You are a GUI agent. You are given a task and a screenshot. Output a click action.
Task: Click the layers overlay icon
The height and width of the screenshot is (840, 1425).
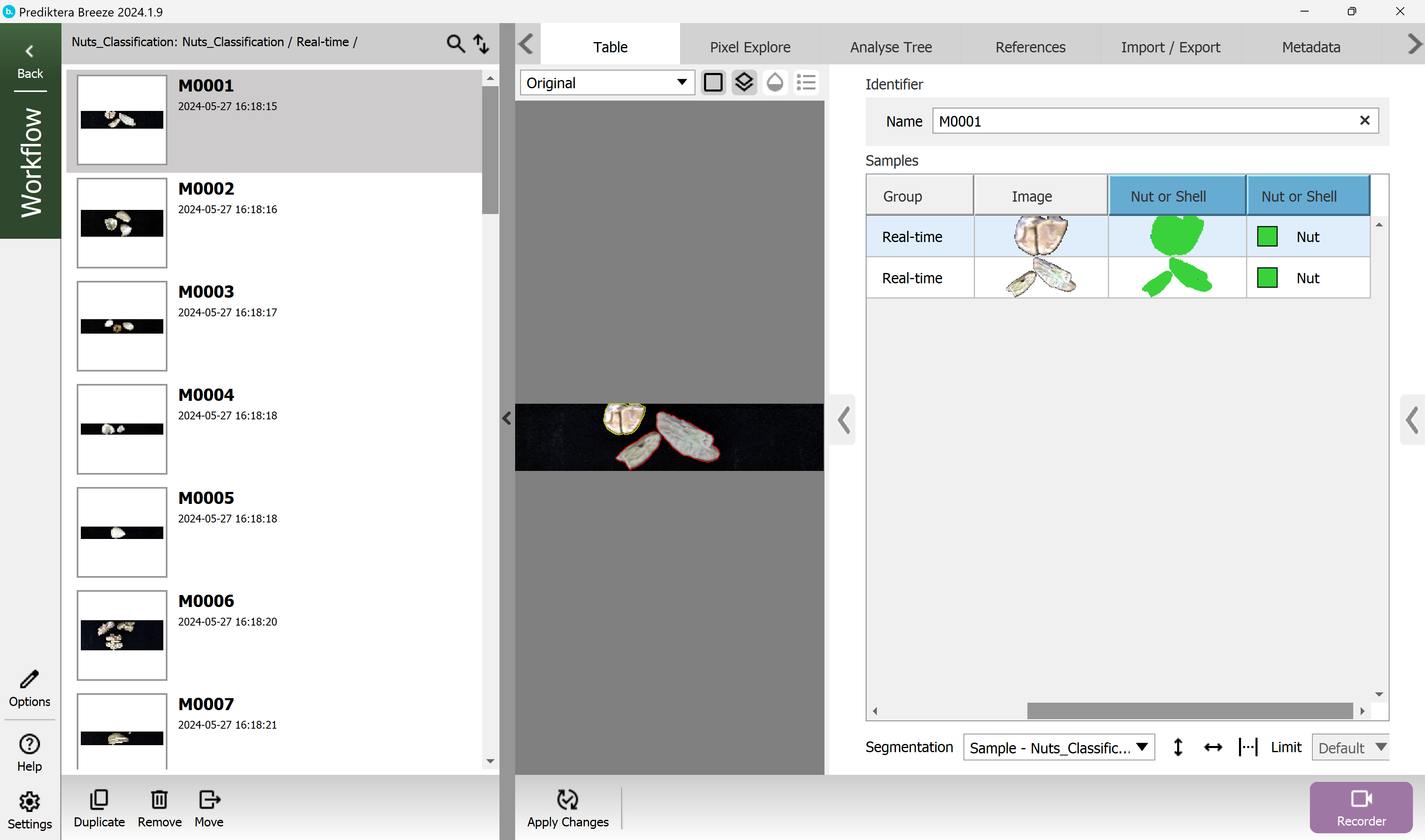pyautogui.click(x=744, y=82)
